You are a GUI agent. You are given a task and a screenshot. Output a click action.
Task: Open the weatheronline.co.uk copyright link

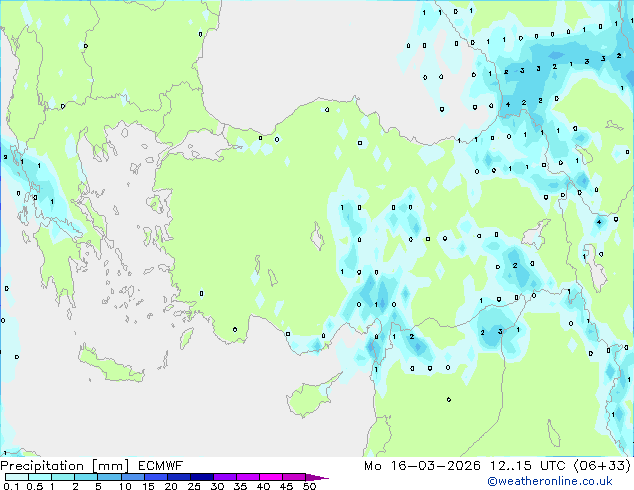coord(550,481)
